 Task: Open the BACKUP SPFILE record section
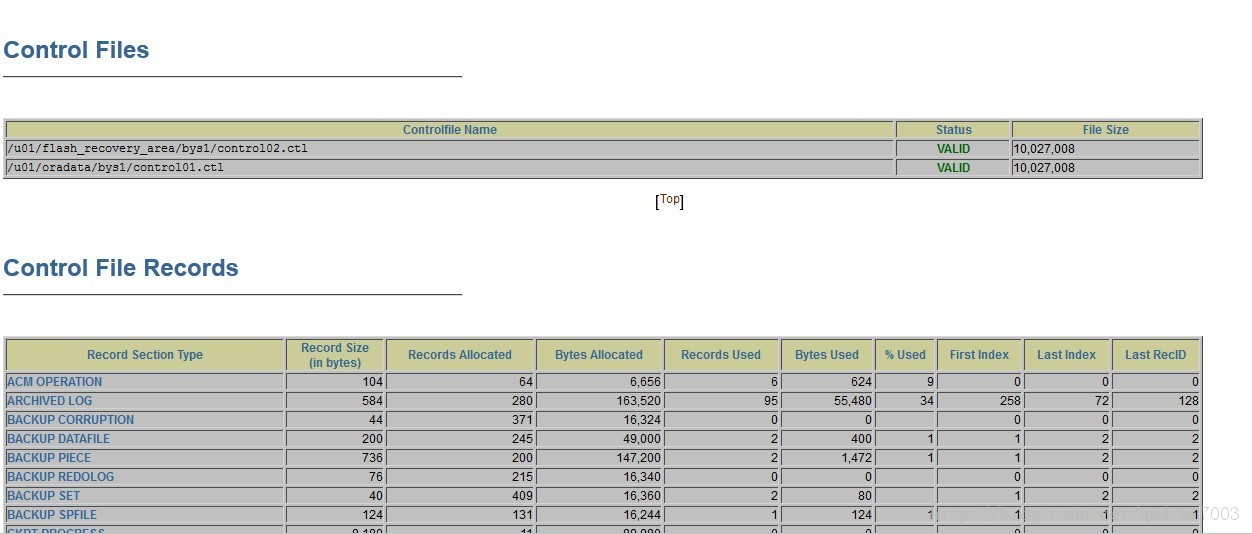52,515
